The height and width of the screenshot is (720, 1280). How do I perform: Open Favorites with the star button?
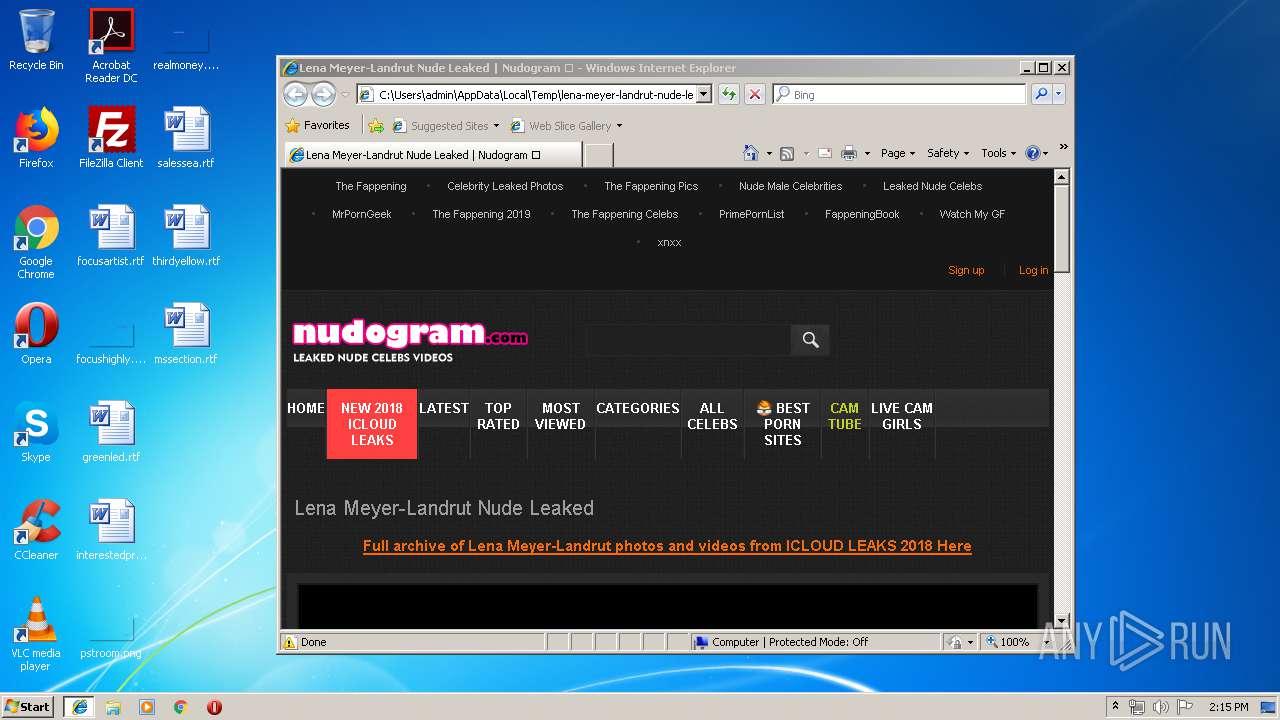(x=318, y=125)
